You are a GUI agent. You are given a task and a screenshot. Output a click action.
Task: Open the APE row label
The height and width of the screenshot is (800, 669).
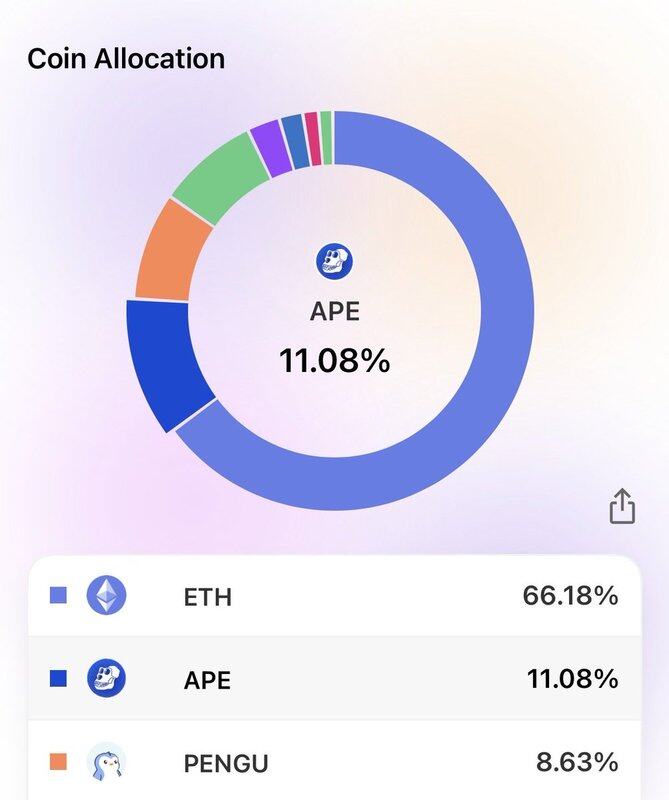tap(207, 681)
